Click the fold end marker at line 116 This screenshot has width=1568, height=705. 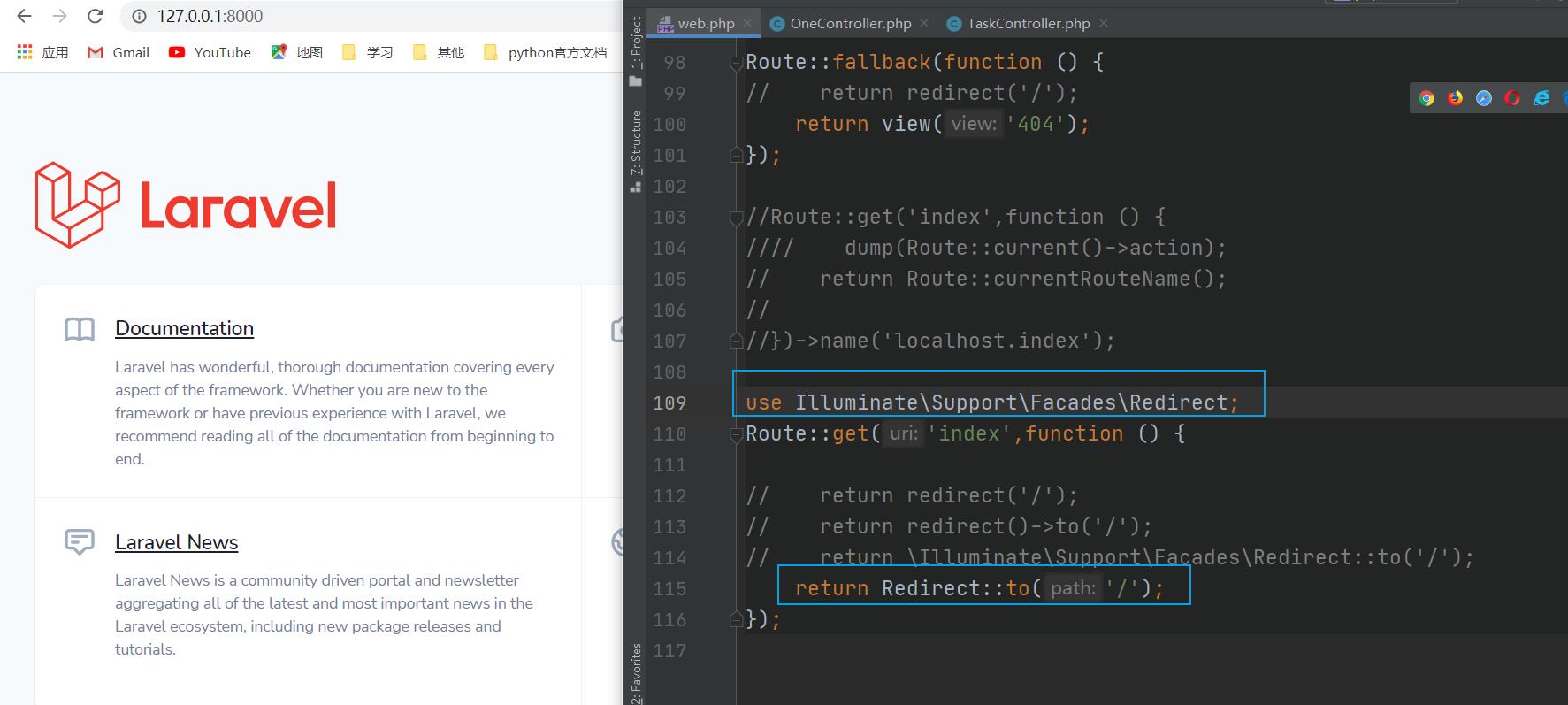coord(736,620)
